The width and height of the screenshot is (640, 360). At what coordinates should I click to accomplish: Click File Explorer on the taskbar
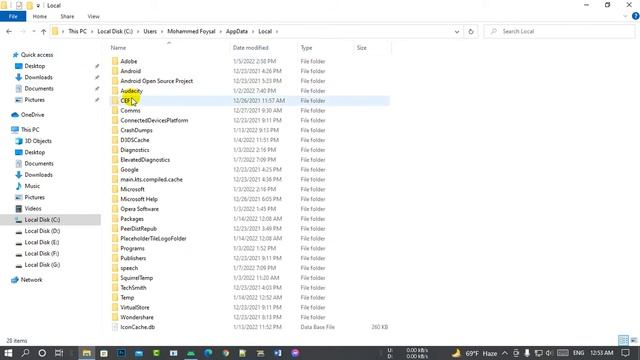point(87,353)
